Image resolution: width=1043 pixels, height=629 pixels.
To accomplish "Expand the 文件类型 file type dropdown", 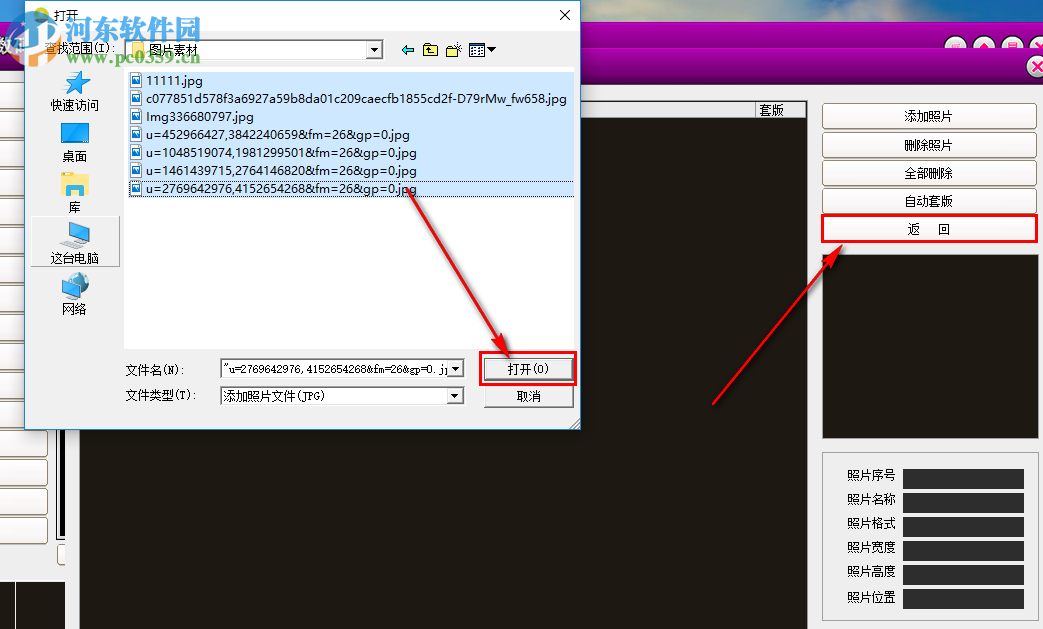I will click(455, 396).
